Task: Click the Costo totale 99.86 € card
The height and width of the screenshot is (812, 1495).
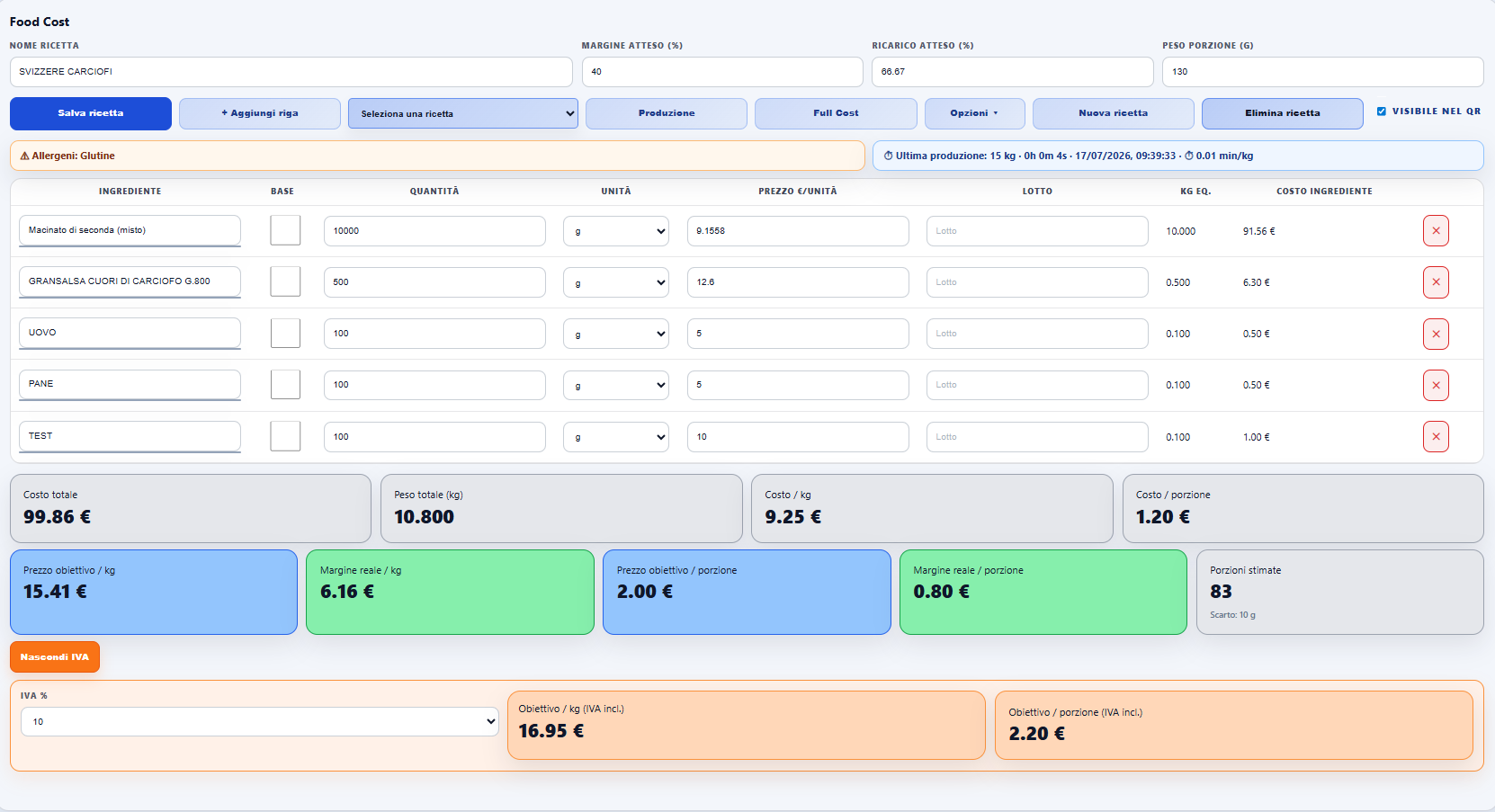Action: coord(191,508)
